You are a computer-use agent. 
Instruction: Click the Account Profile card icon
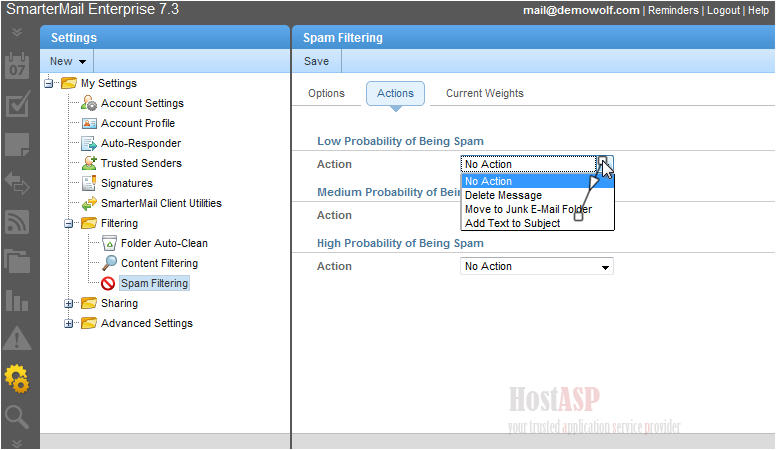click(x=89, y=123)
